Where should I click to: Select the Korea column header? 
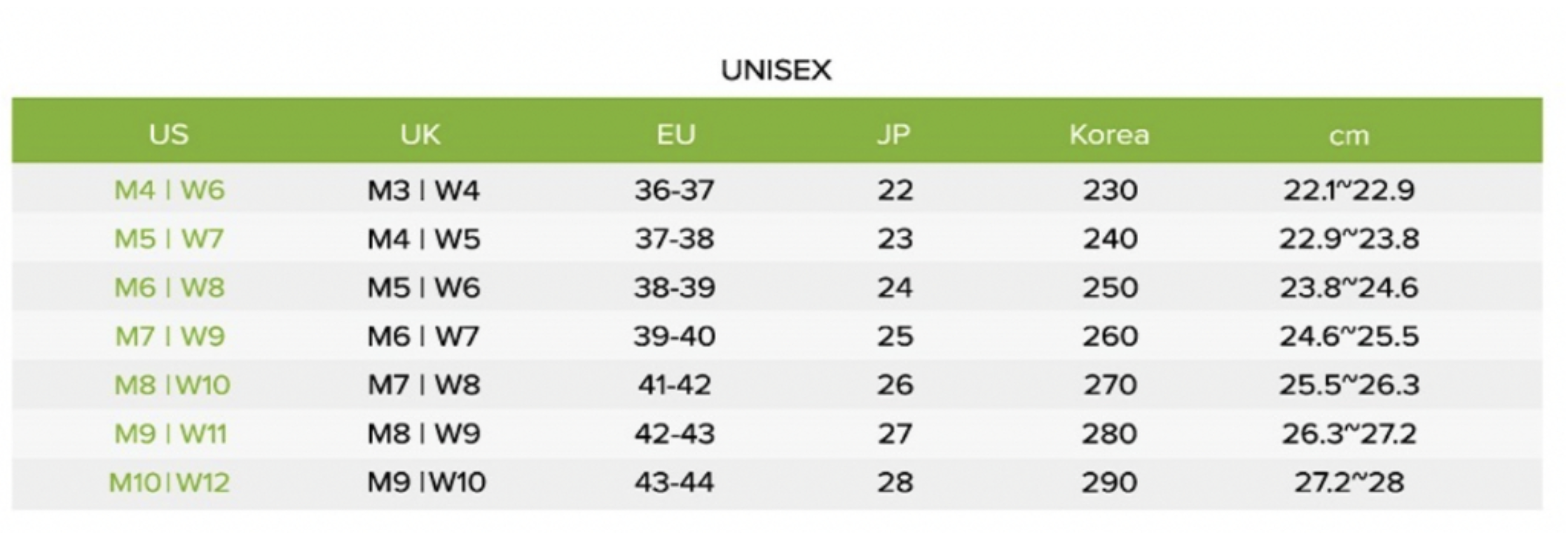tap(1110, 135)
